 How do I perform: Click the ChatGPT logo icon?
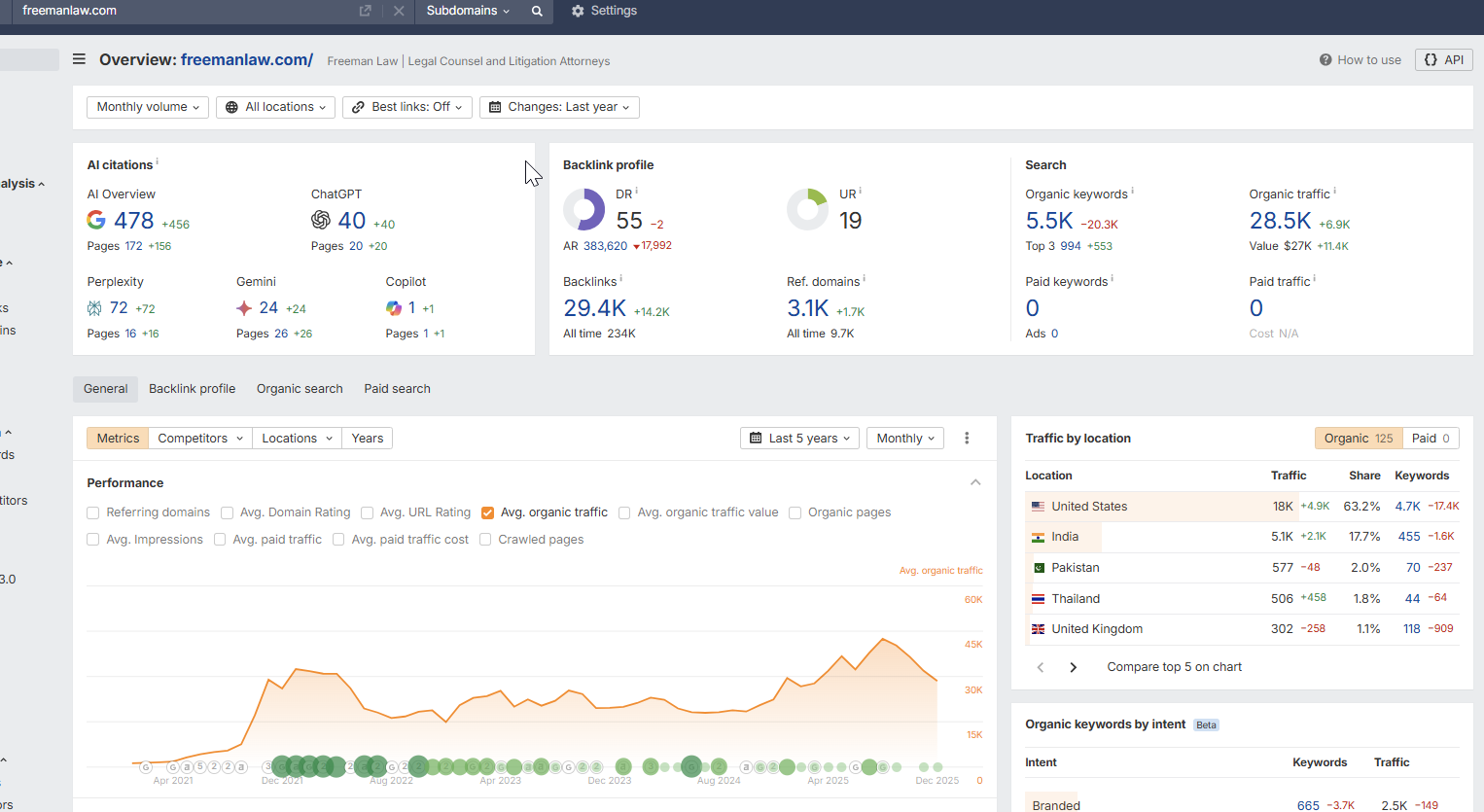pyautogui.click(x=321, y=221)
